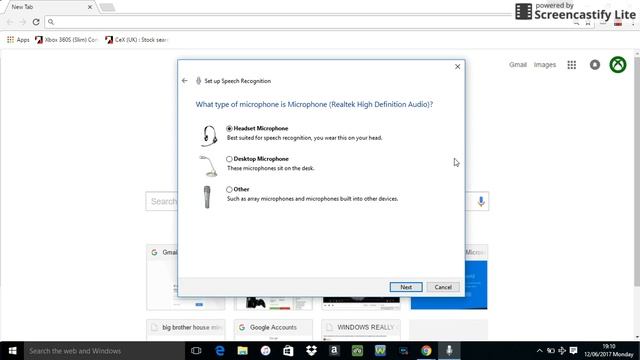640x360 pixels.
Task: Switch to Speech Recognition taskbar icon
Action: [449, 351]
